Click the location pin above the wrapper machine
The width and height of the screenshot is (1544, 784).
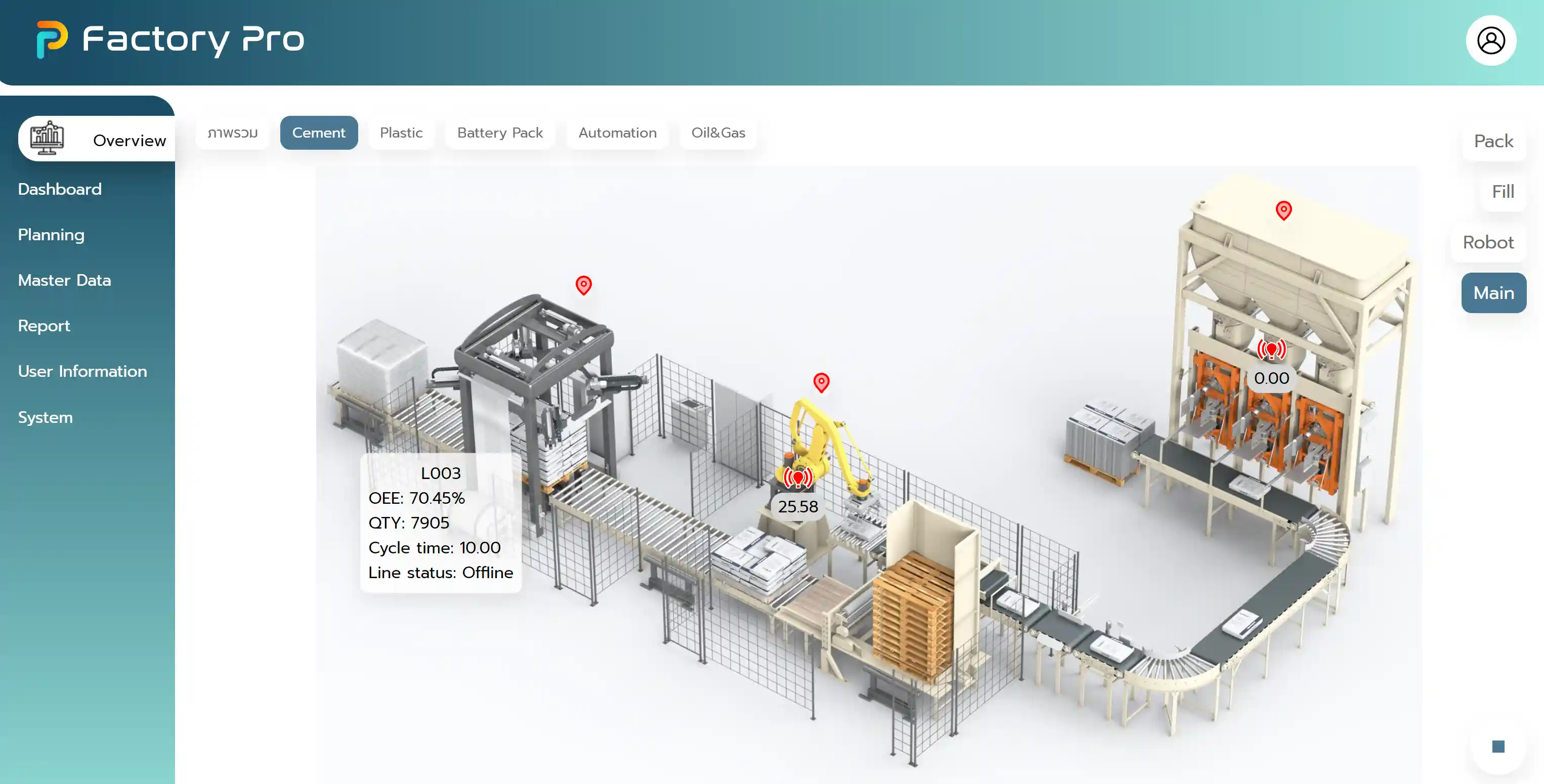(x=583, y=285)
